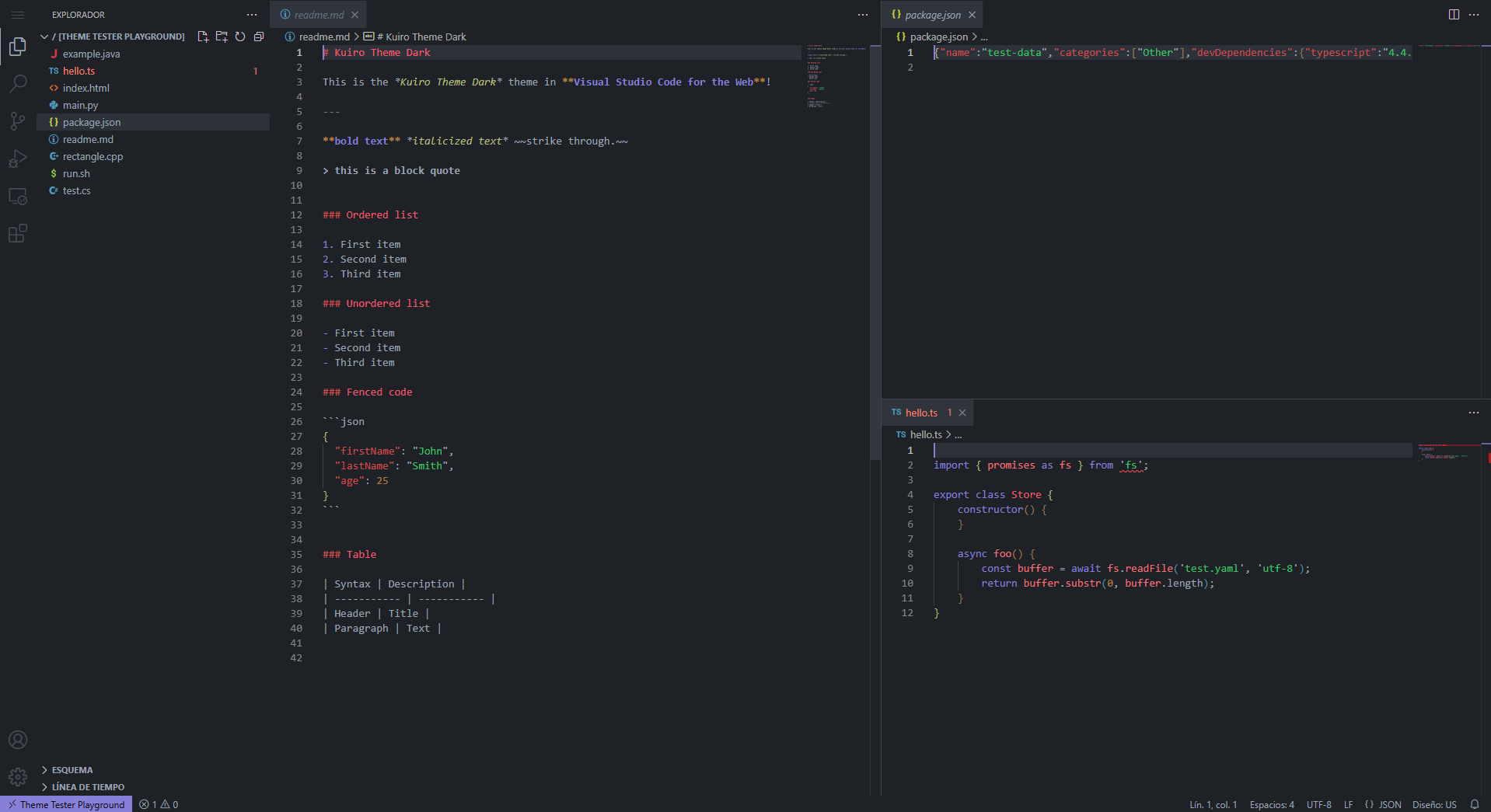Switch to the readme.md tab
Screen dimensions: 1491x812
[318, 15]
